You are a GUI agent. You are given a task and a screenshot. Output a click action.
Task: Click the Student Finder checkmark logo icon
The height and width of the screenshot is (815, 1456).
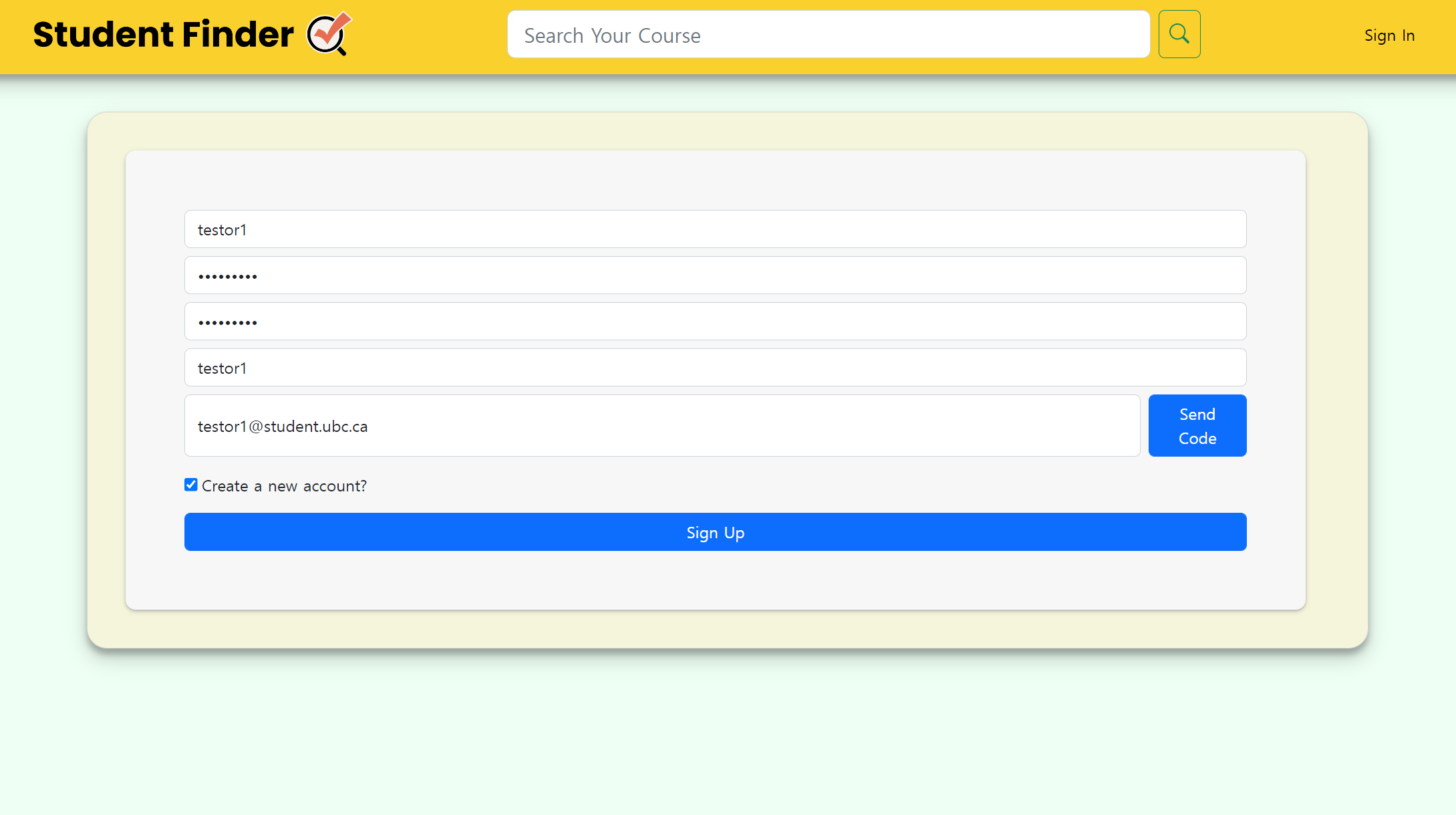pos(329,33)
